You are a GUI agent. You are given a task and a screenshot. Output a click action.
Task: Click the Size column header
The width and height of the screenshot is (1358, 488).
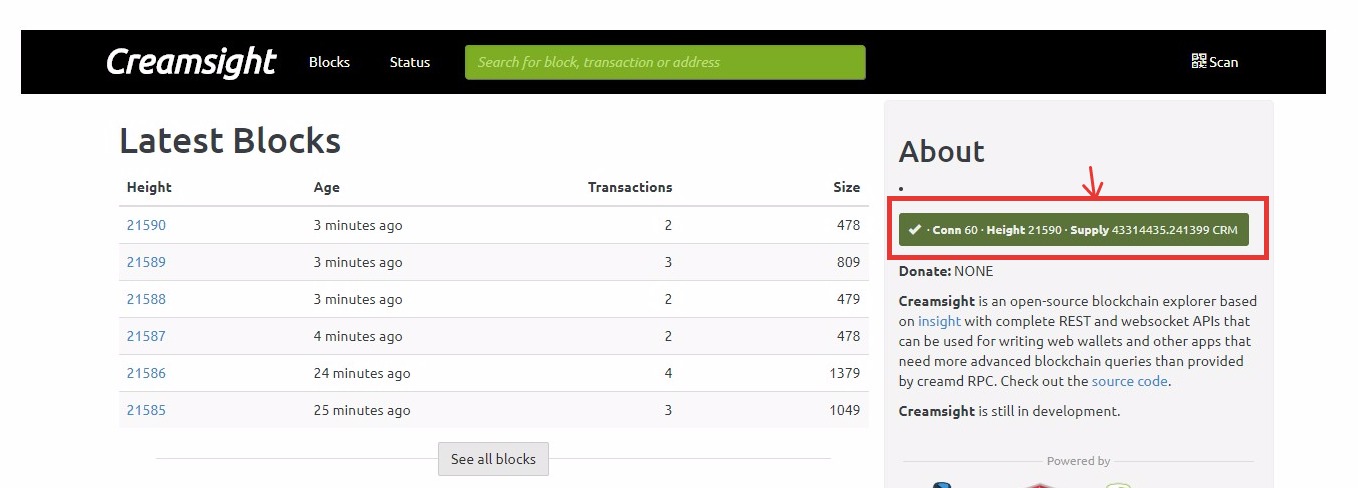point(846,187)
